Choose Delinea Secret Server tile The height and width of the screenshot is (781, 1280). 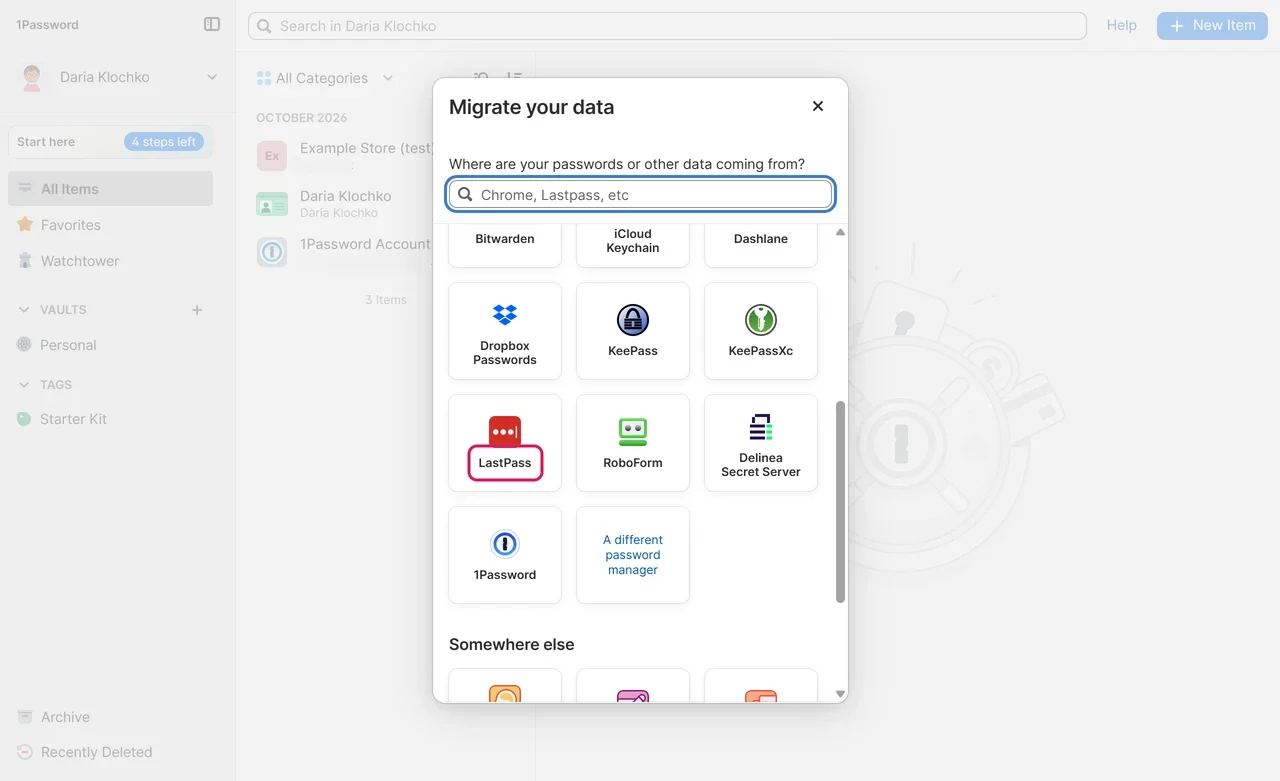[761, 443]
